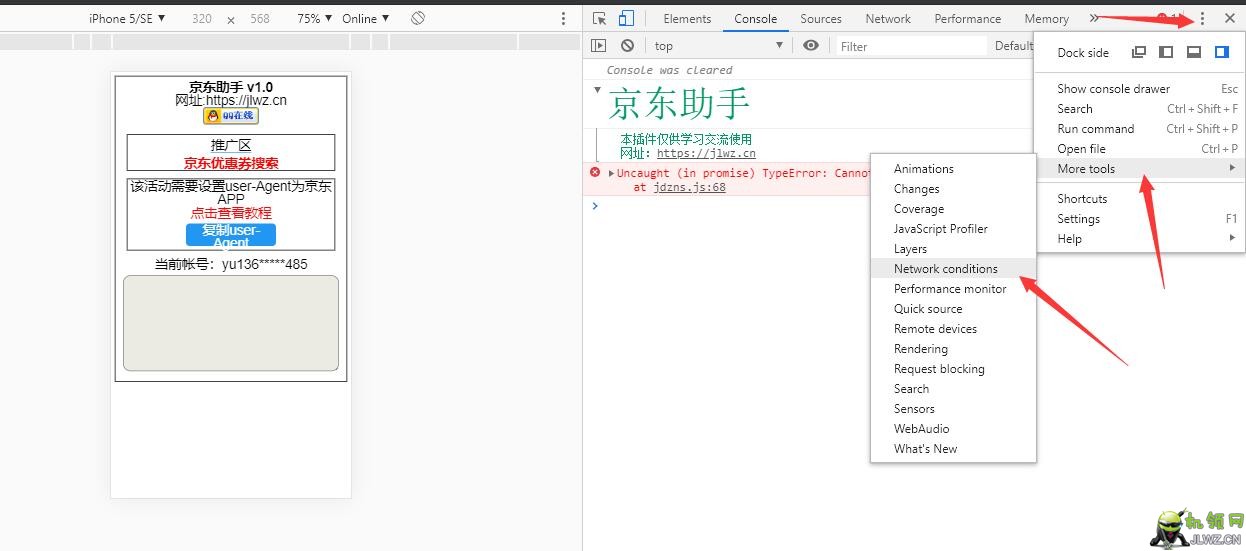The width and height of the screenshot is (1246, 551).
Task: Open the top JavaScript context dropdown
Action: tap(719, 46)
